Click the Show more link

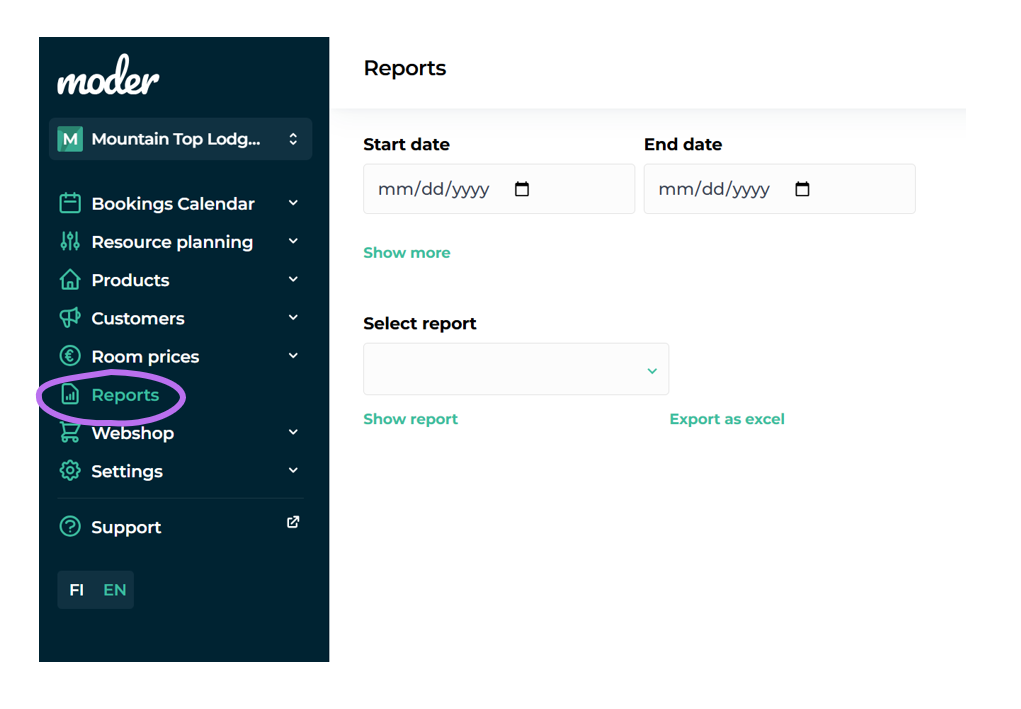coord(407,253)
